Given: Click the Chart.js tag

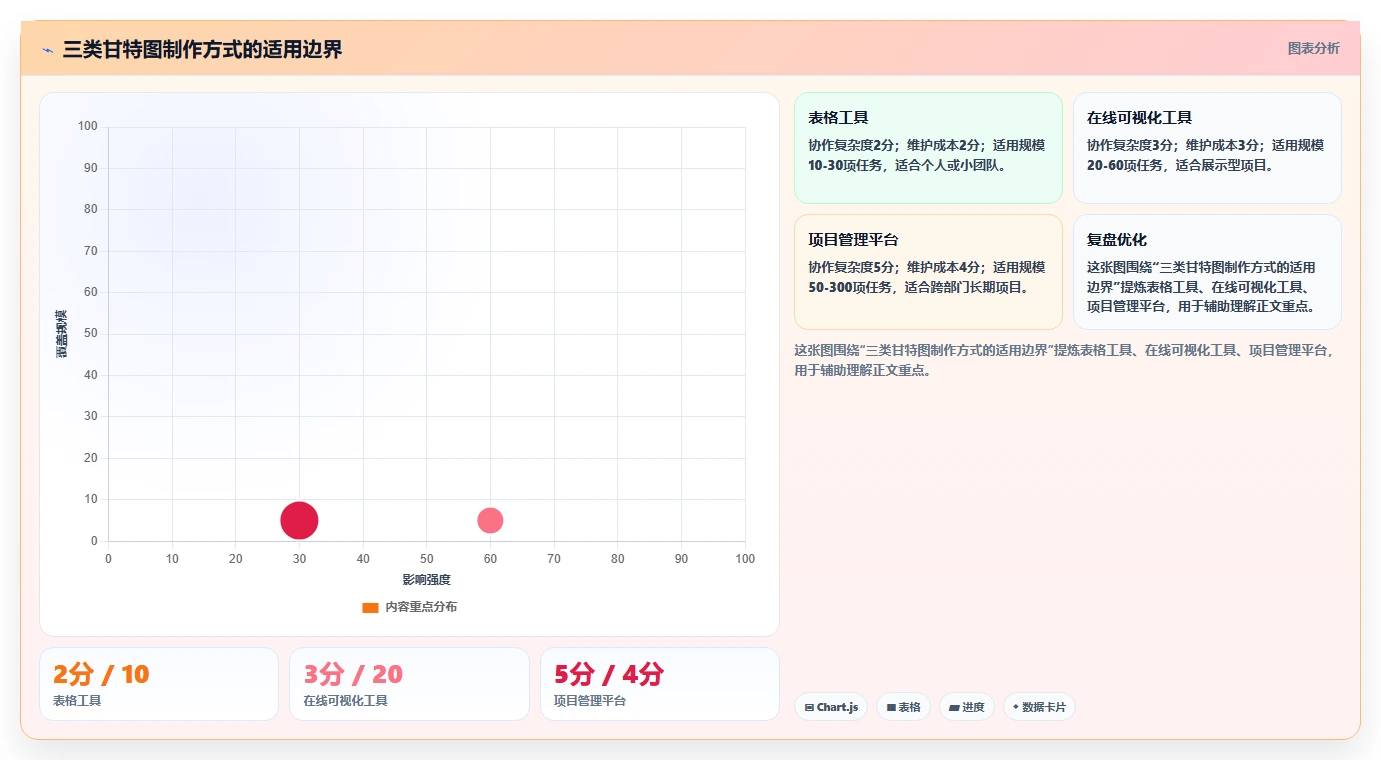Looking at the screenshot, I should [831, 707].
